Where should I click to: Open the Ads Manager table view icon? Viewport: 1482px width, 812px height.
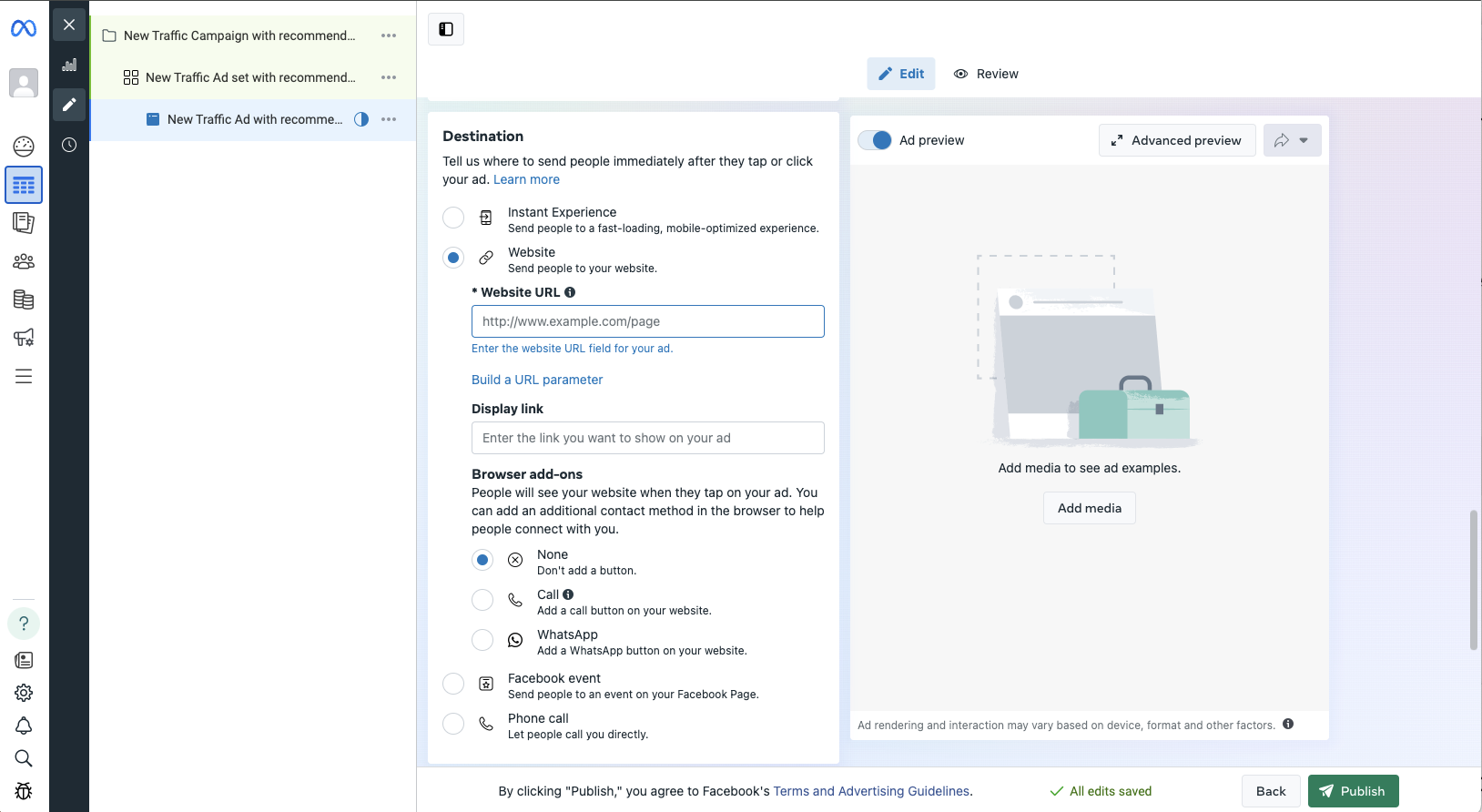[24, 186]
